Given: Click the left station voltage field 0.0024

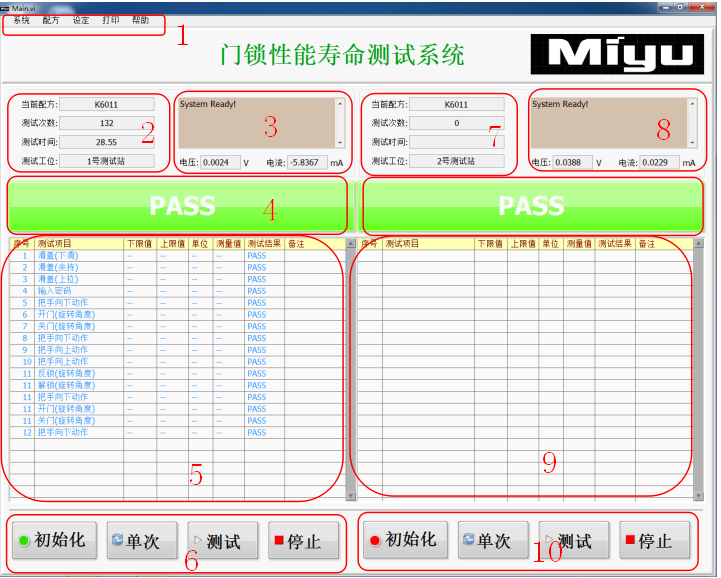Looking at the screenshot, I should pyautogui.click(x=221, y=162).
